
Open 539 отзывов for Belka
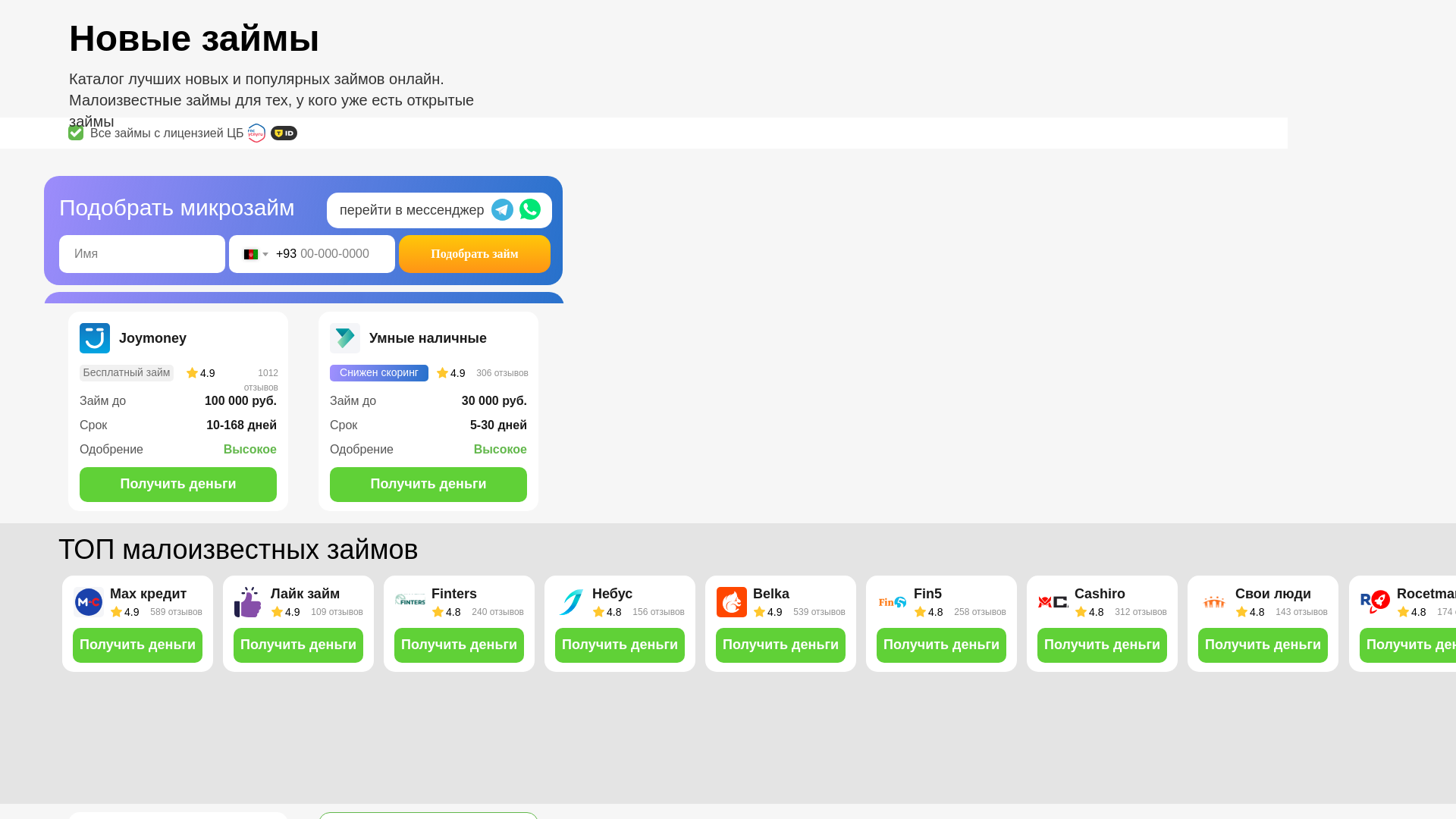[819, 612]
